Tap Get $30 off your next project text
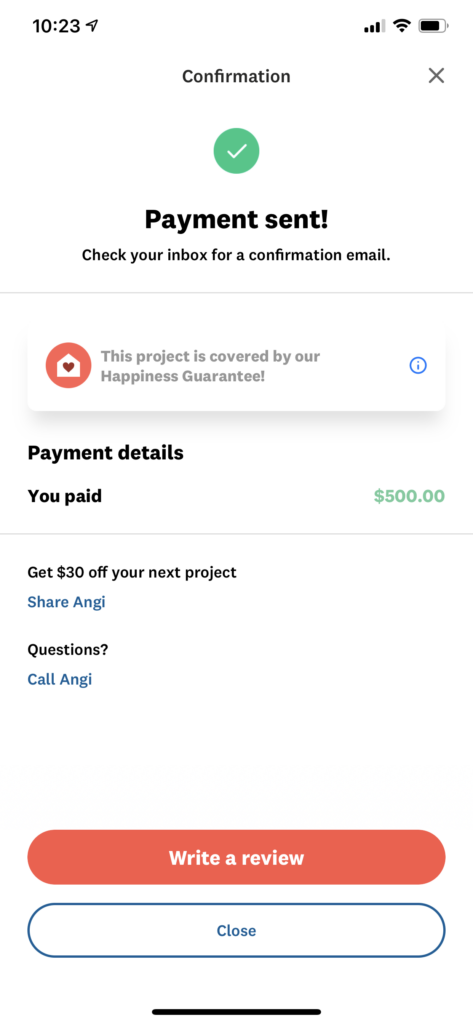 coord(132,573)
